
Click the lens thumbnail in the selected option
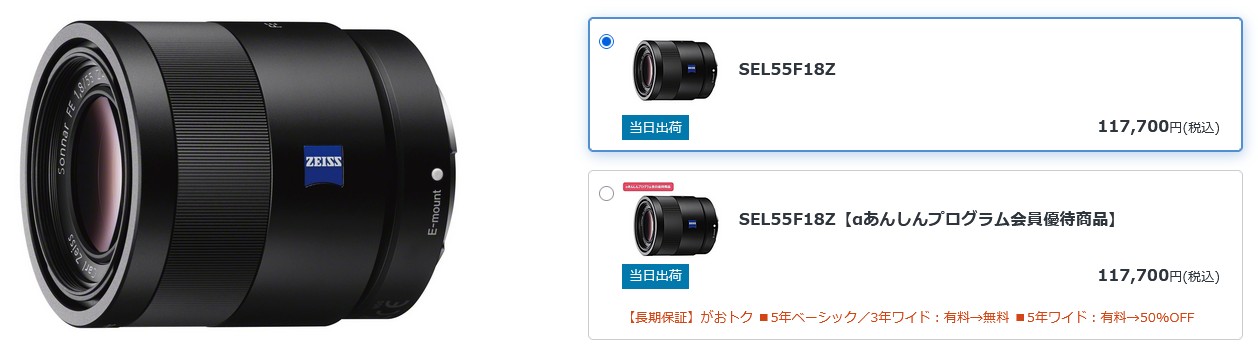(674, 69)
